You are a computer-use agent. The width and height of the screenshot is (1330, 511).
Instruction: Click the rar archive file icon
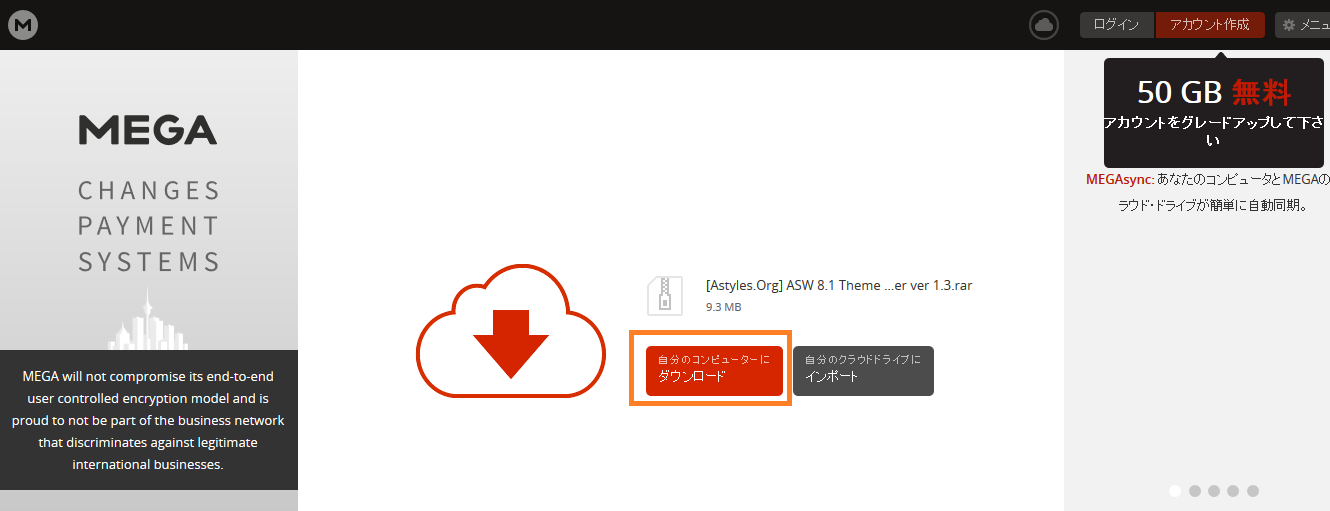point(664,296)
